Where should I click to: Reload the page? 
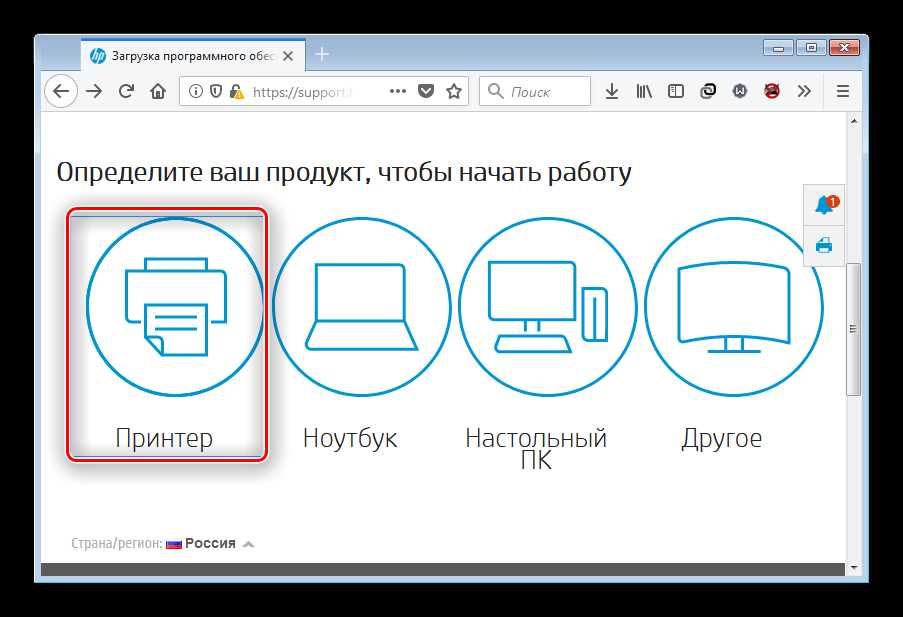tap(126, 91)
